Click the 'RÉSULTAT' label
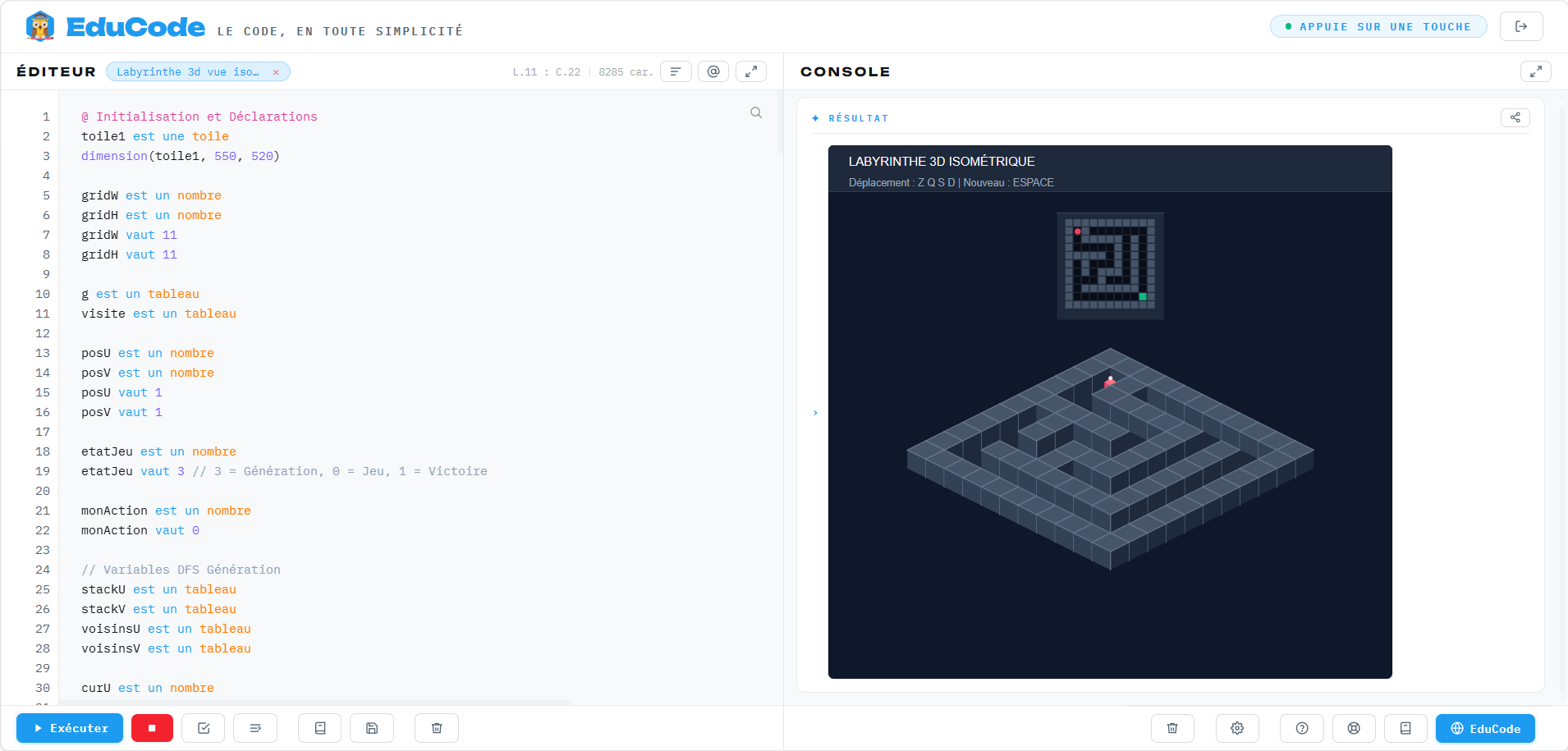 click(x=859, y=118)
